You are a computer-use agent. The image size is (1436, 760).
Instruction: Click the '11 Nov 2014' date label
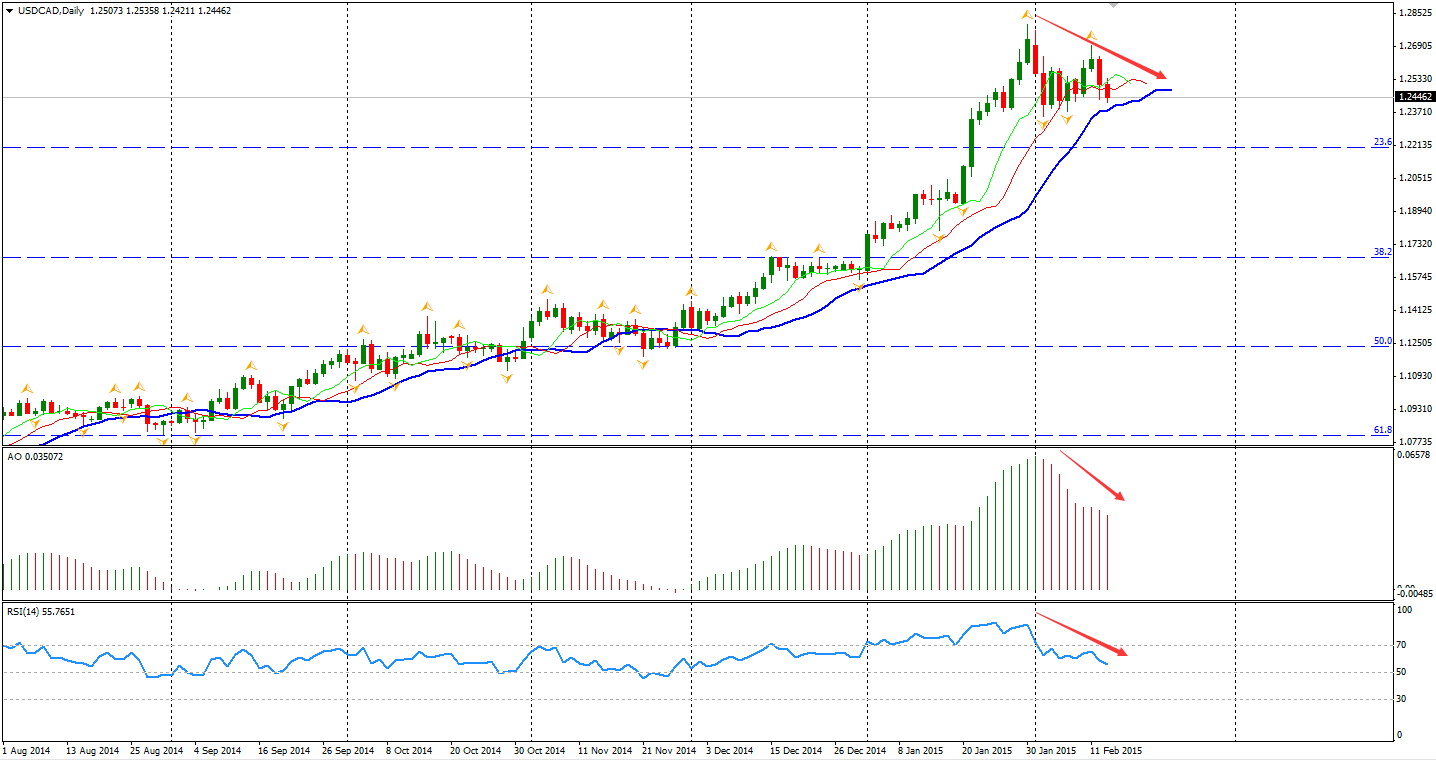603,749
